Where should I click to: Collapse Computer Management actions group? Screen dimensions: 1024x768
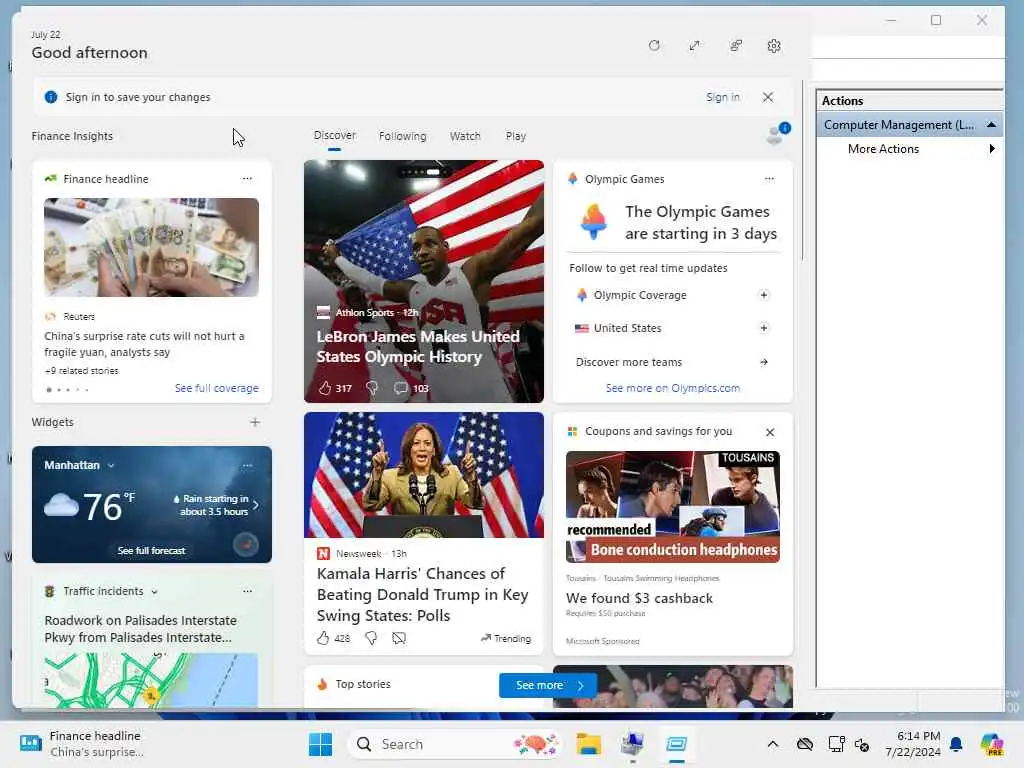click(x=991, y=125)
